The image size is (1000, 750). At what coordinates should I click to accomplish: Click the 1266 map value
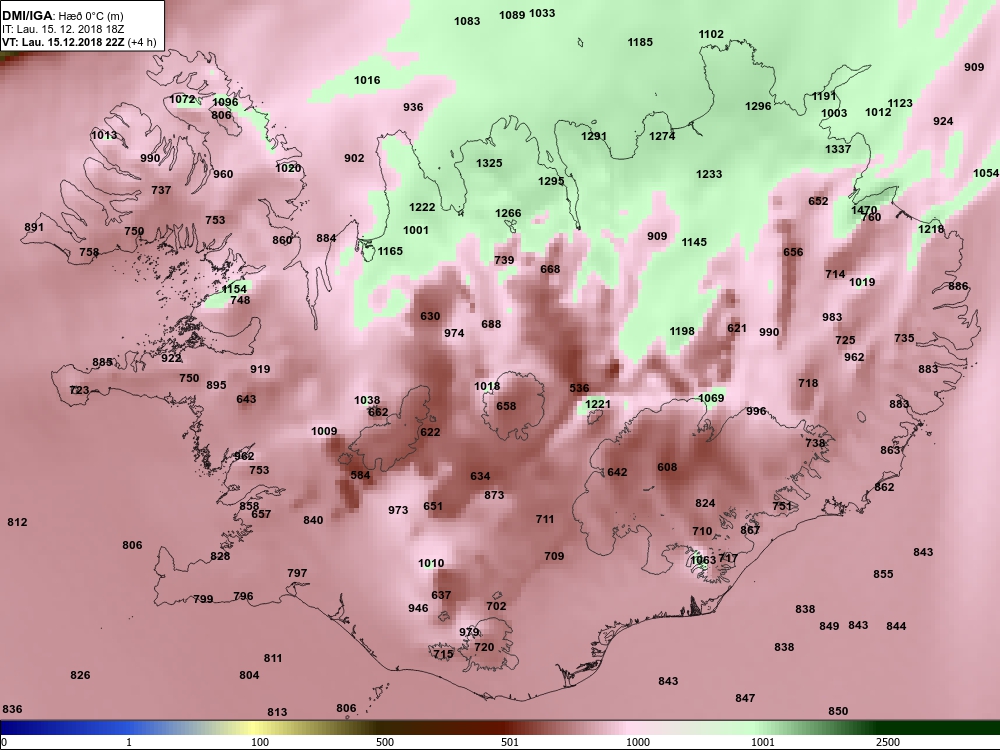(508, 214)
